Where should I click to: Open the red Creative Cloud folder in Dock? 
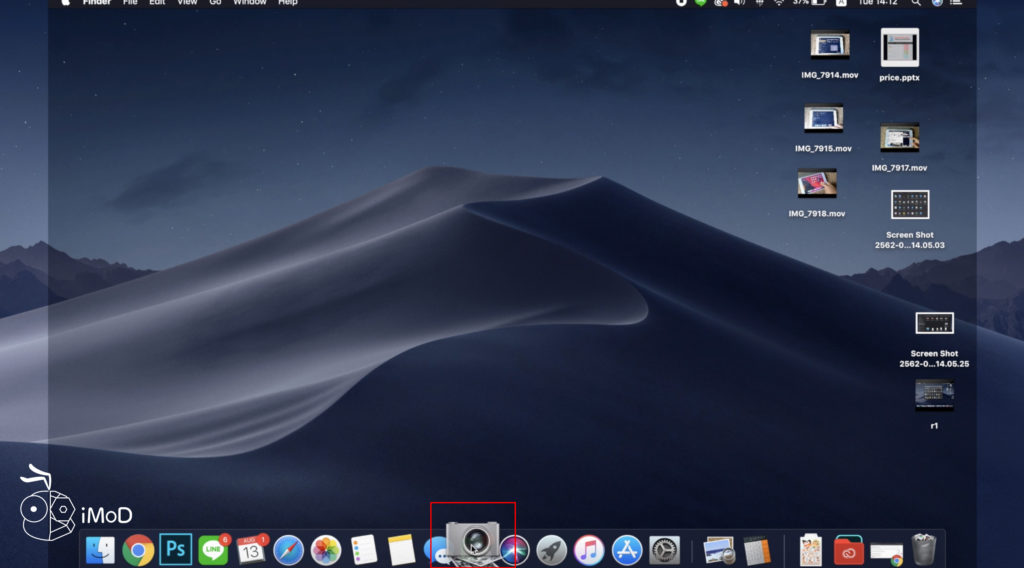[x=848, y=550]
